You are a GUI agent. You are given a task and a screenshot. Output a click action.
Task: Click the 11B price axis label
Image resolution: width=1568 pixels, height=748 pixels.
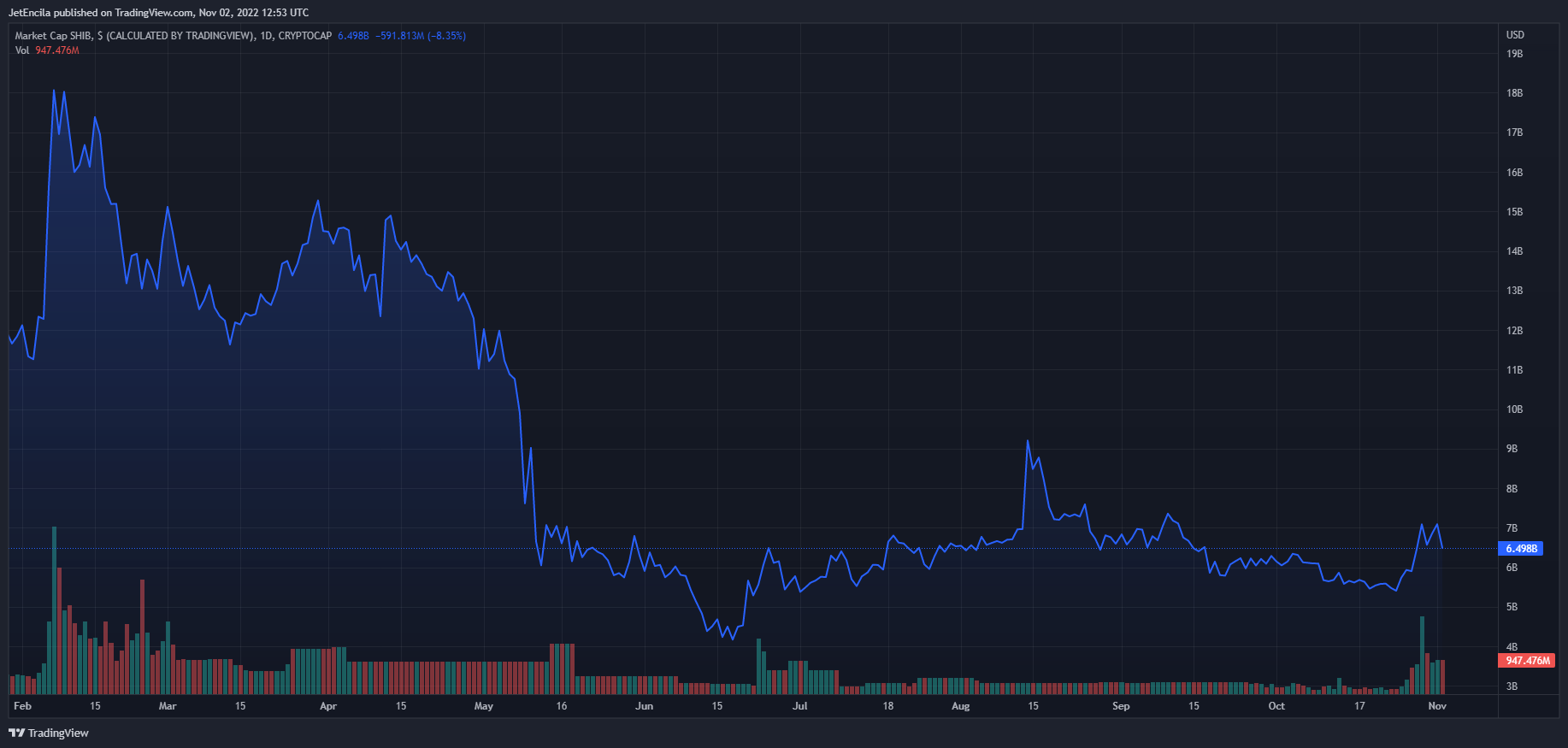coord(1514,370)
